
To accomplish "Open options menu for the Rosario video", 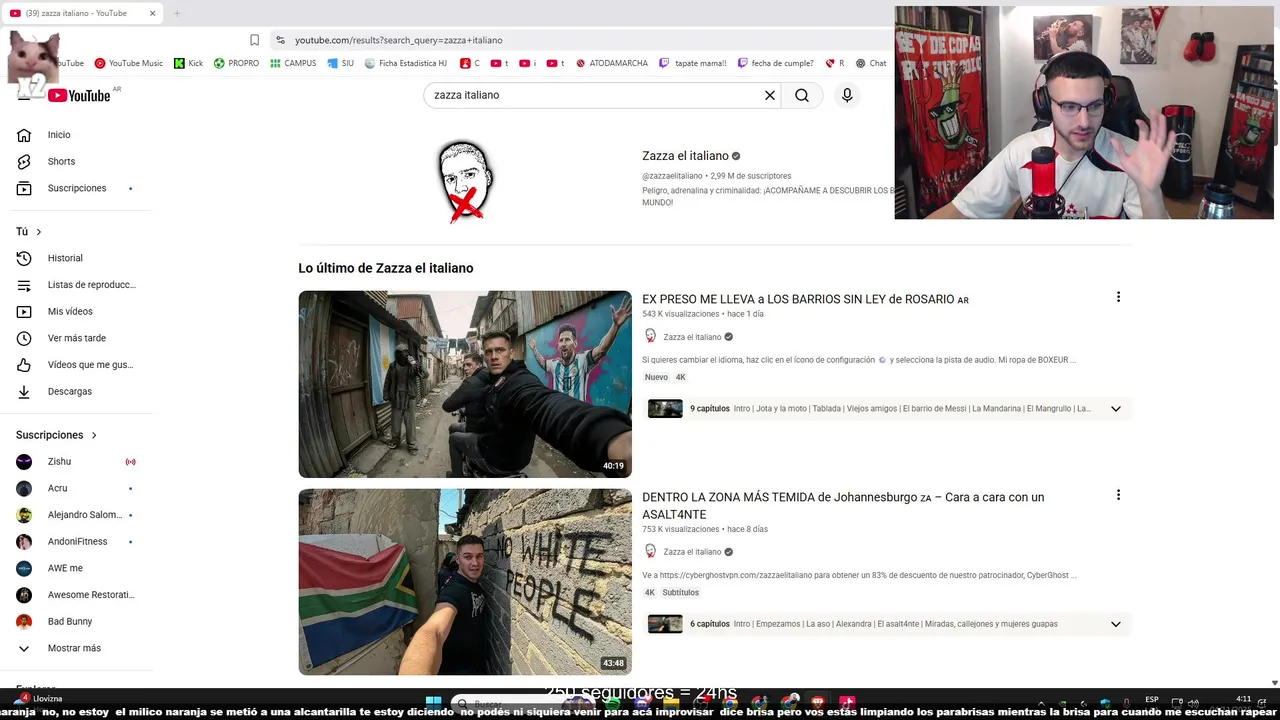I will pyautogui.click(x=1118, y=297).
